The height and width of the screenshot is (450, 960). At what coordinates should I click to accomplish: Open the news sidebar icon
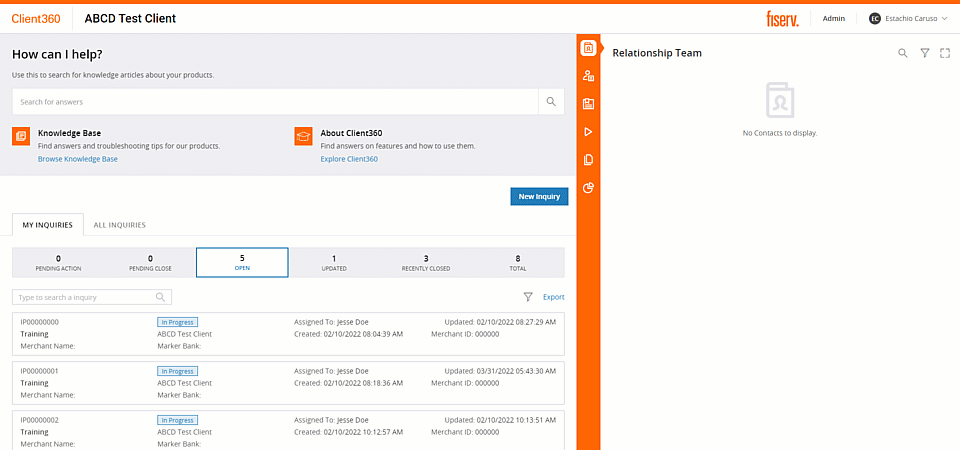coord(588,103)
